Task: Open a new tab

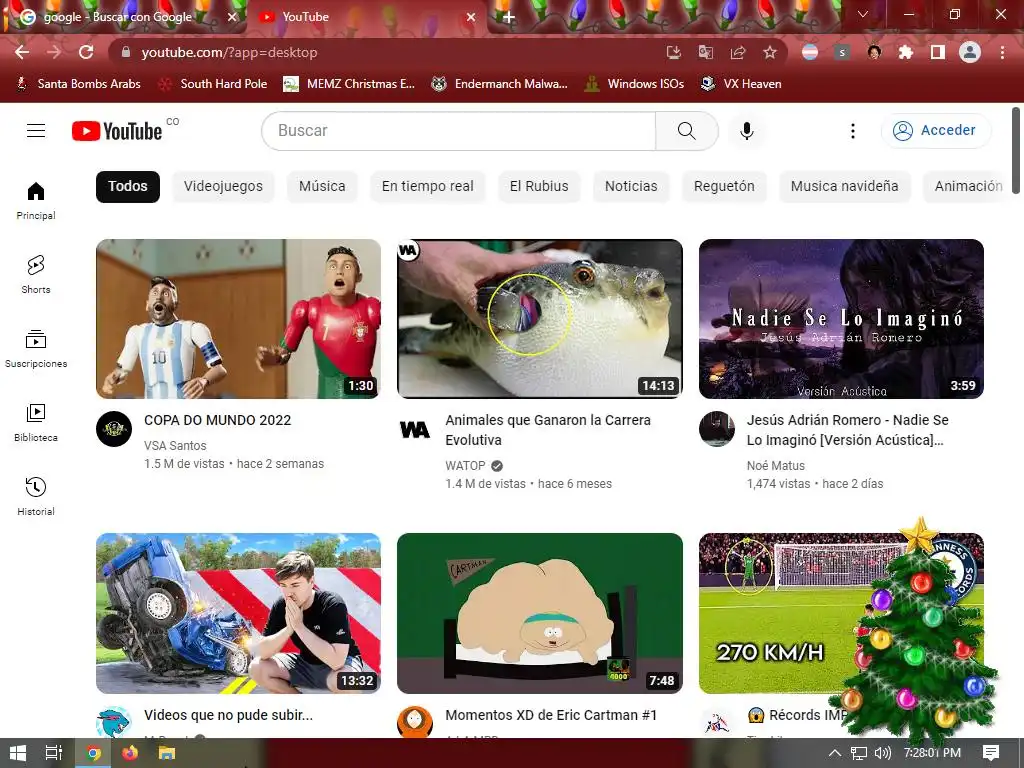Action: tap(509, 17)
